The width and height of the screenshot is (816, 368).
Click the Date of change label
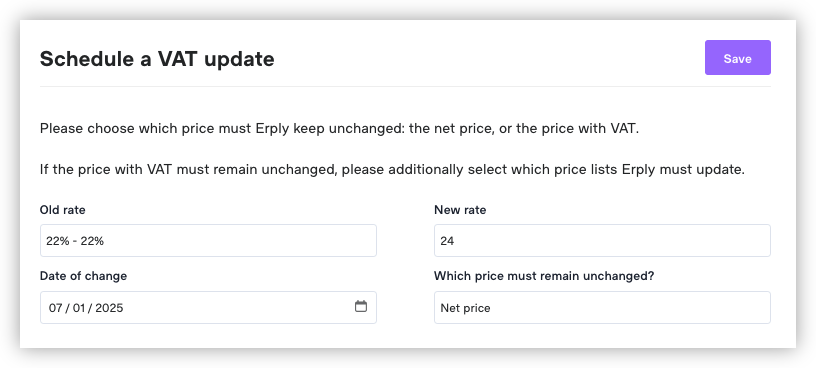point(83,276)
